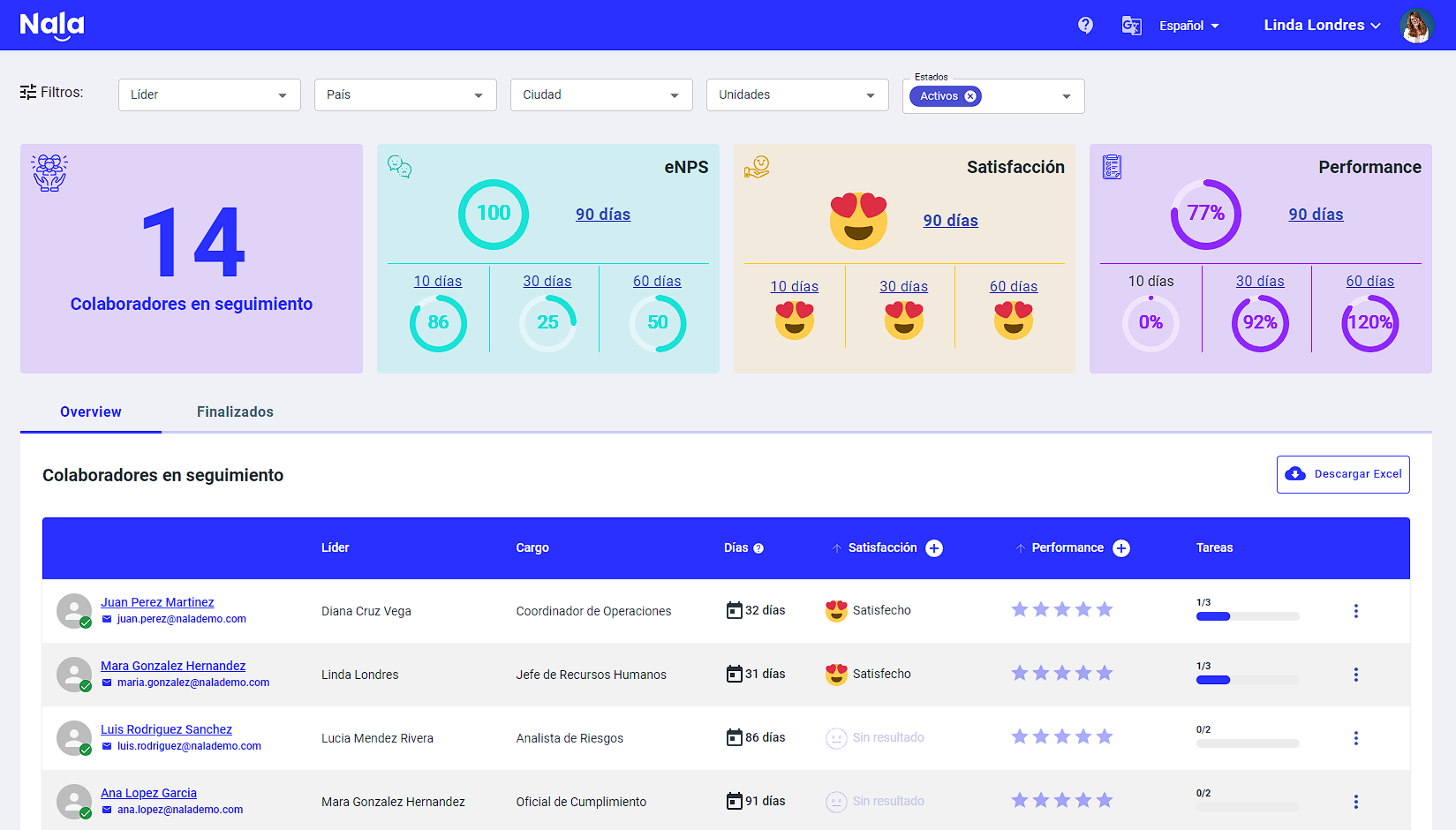Click the Días column help icon
The width and height of the screenshot is (1456, 830).
pyautogui.click(x=758, y=548)
